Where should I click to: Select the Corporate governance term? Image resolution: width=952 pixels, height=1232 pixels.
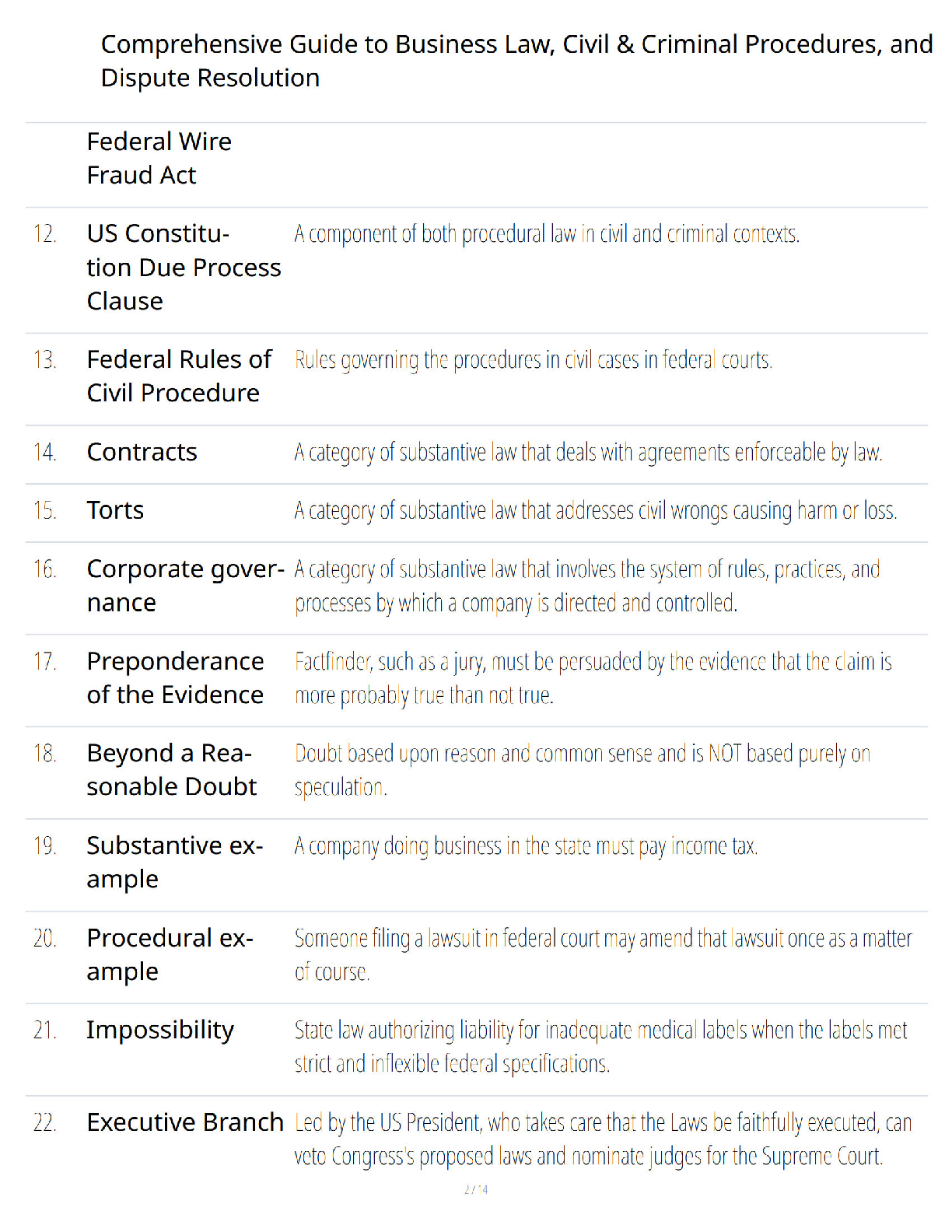[x=185, y=586]
